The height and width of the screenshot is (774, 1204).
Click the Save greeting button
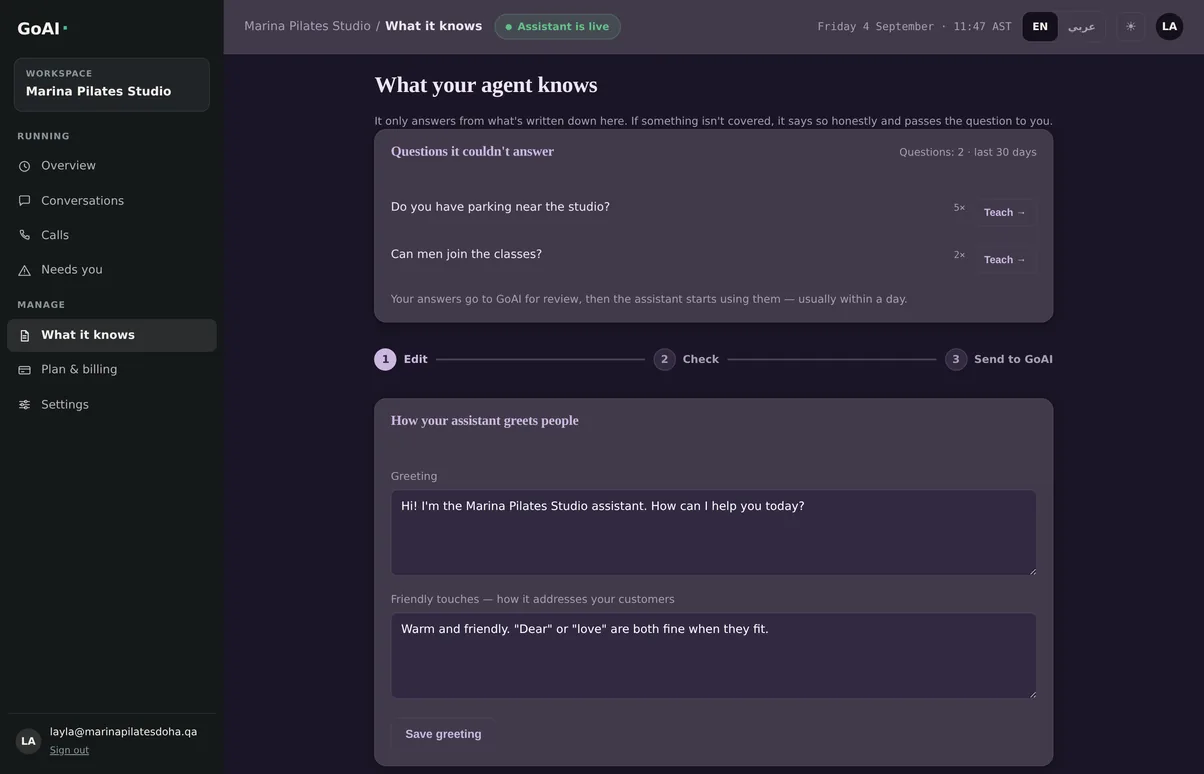pos(443,734)
